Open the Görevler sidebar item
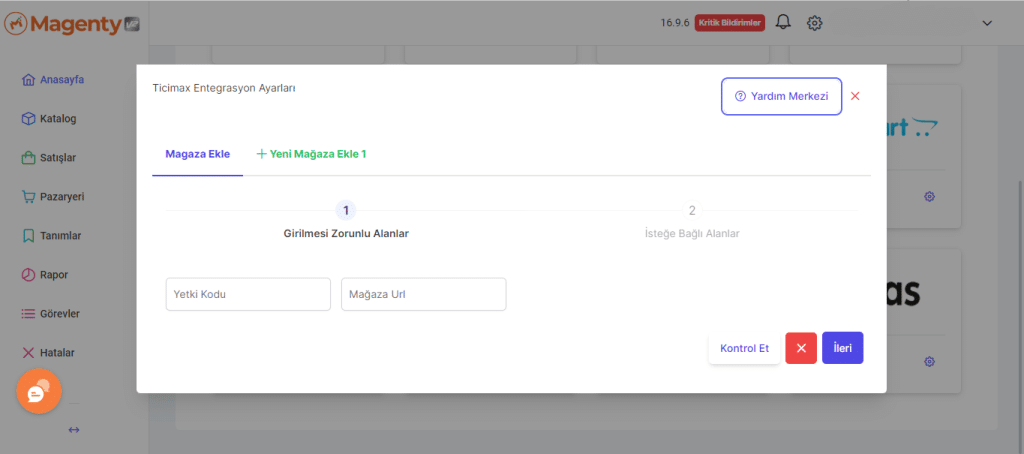The width and height of the screenshot is (1024, 454). pos(50,314)
